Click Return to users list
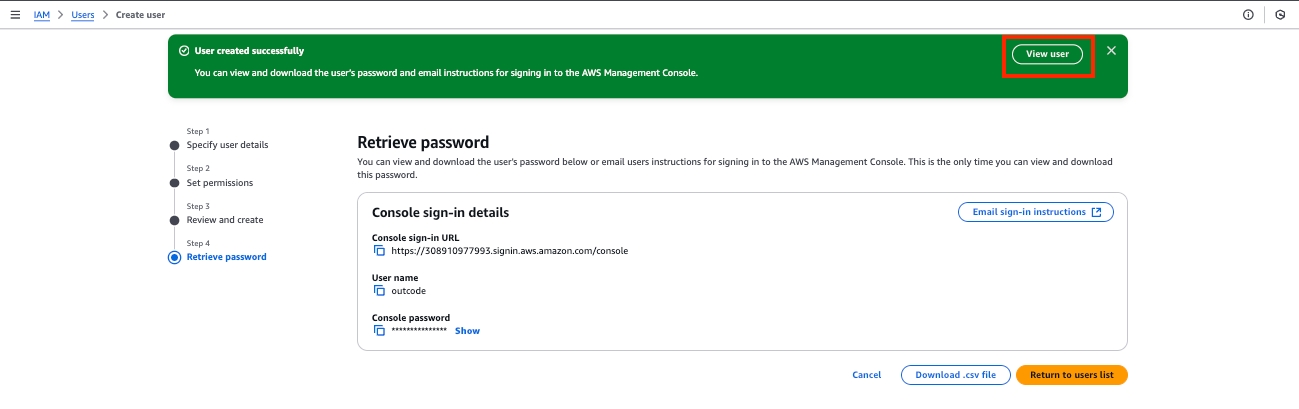The image size is (1299, 409). [1071, 375]
